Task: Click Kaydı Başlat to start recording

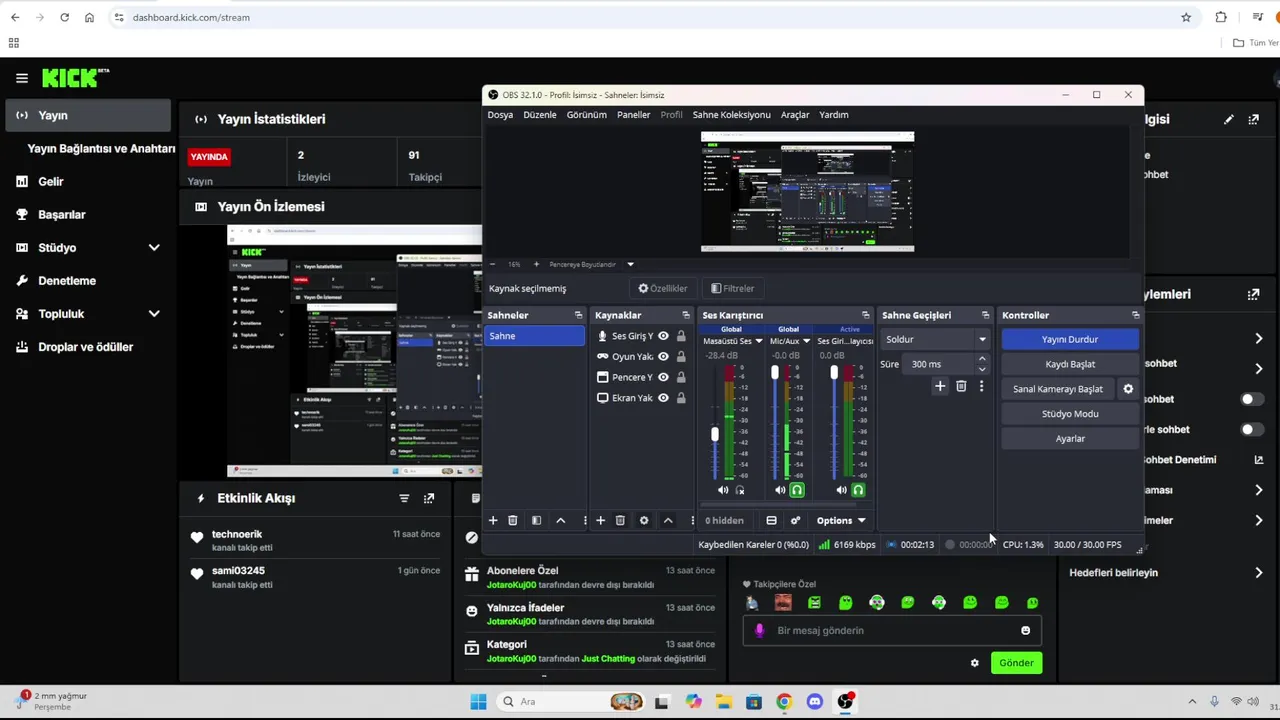Action: [x=1070, y=364]
